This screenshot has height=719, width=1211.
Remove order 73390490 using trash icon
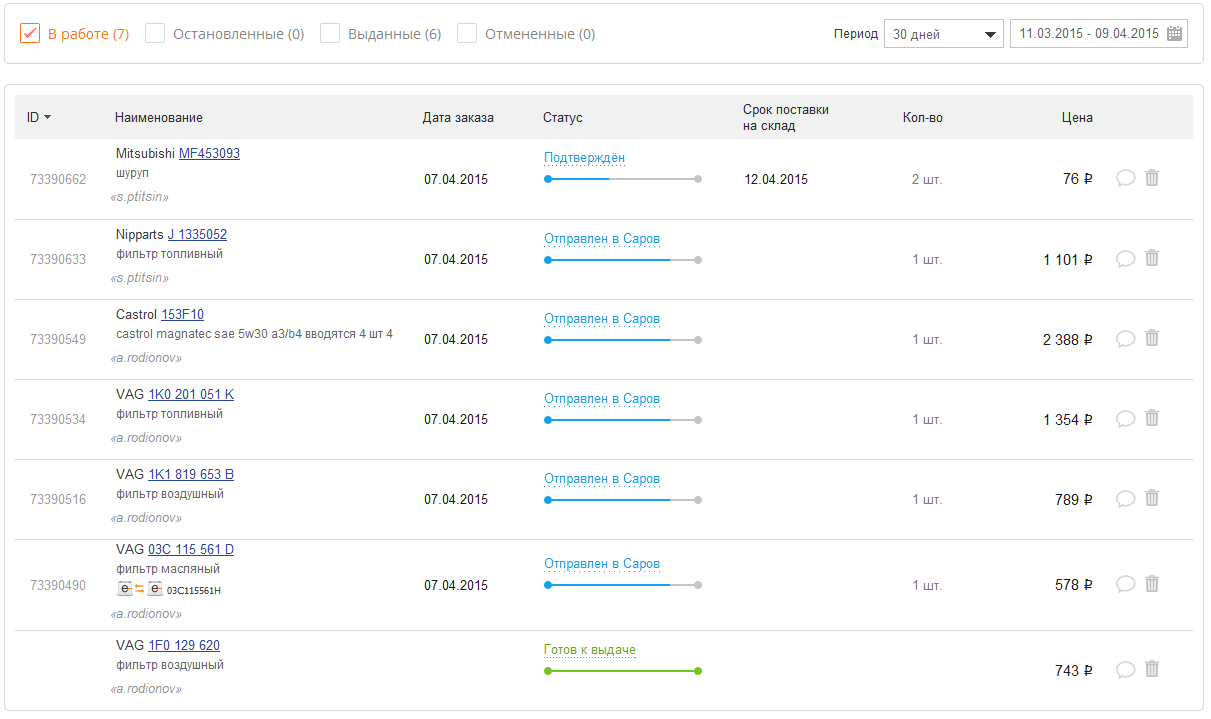[1152, 583]
